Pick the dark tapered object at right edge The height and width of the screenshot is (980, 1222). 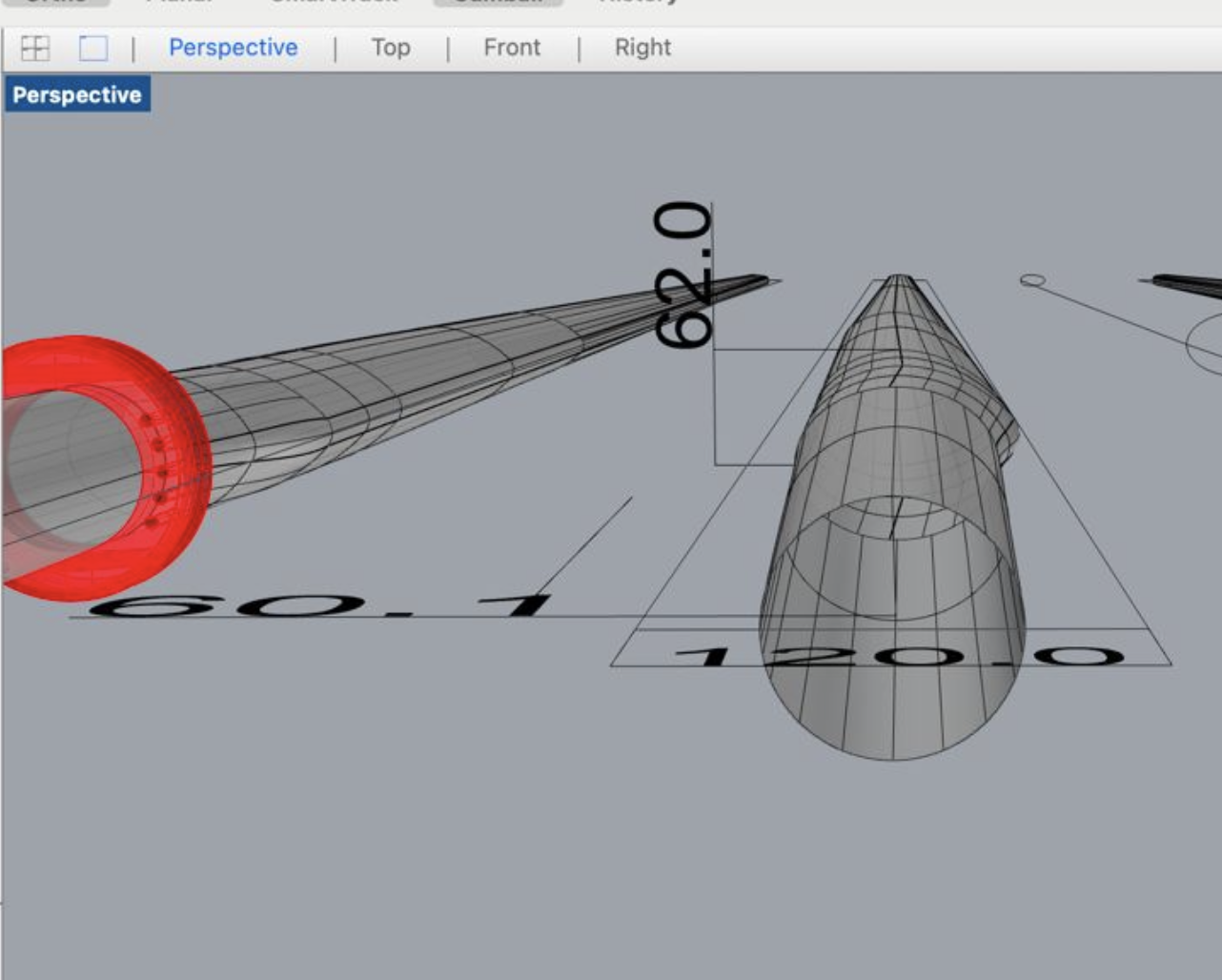[x=1187, y=282]
